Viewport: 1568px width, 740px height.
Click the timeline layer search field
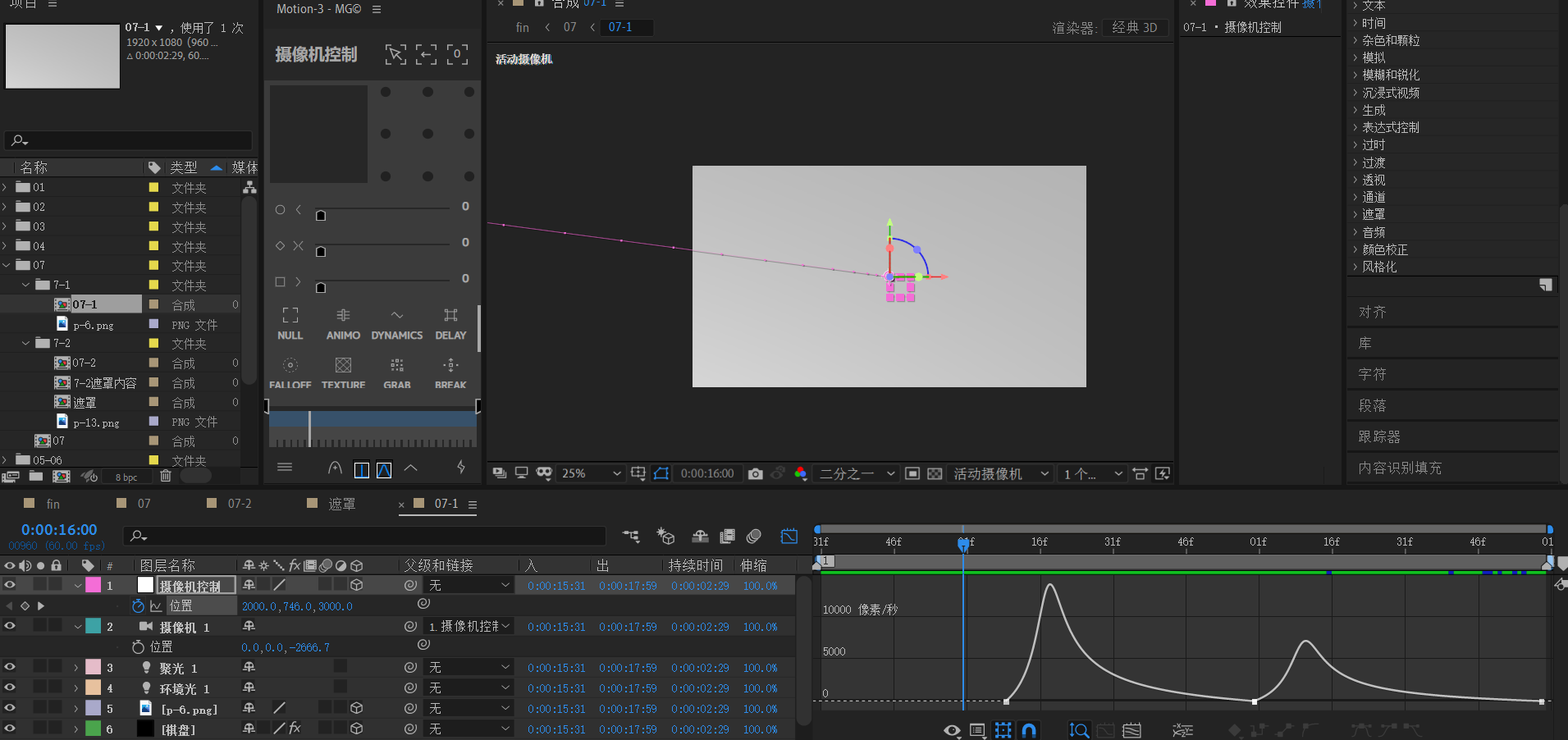point(365,536)
